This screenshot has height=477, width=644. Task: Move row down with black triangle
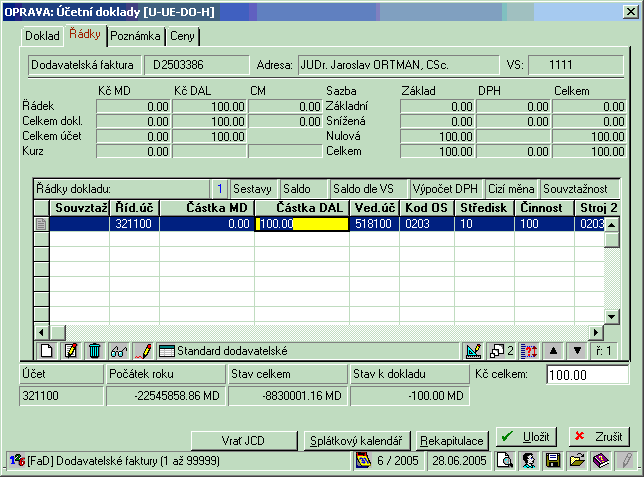coord(577,351)
